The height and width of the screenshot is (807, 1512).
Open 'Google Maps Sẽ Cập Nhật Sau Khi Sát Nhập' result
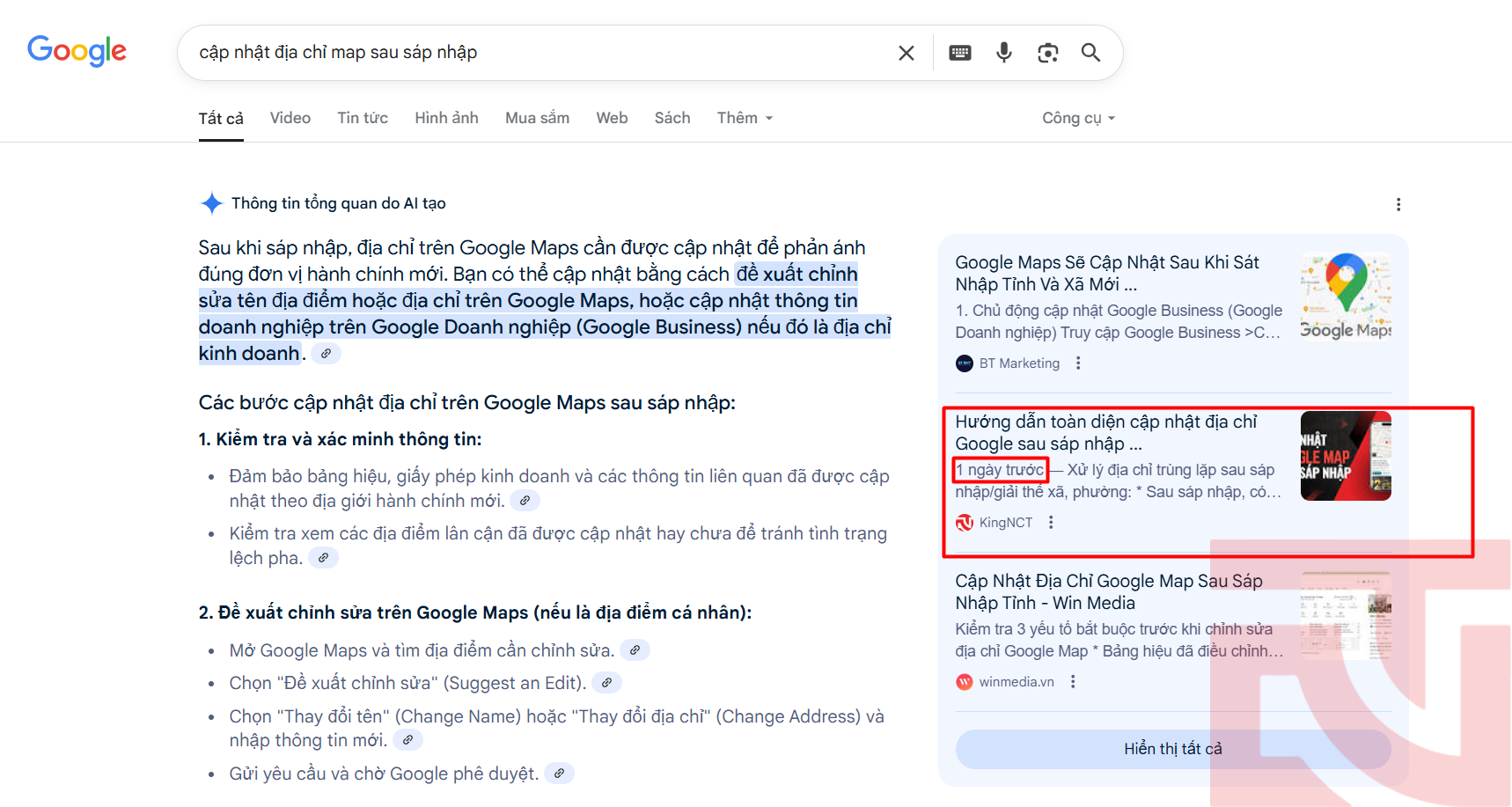coord(1107,273)
